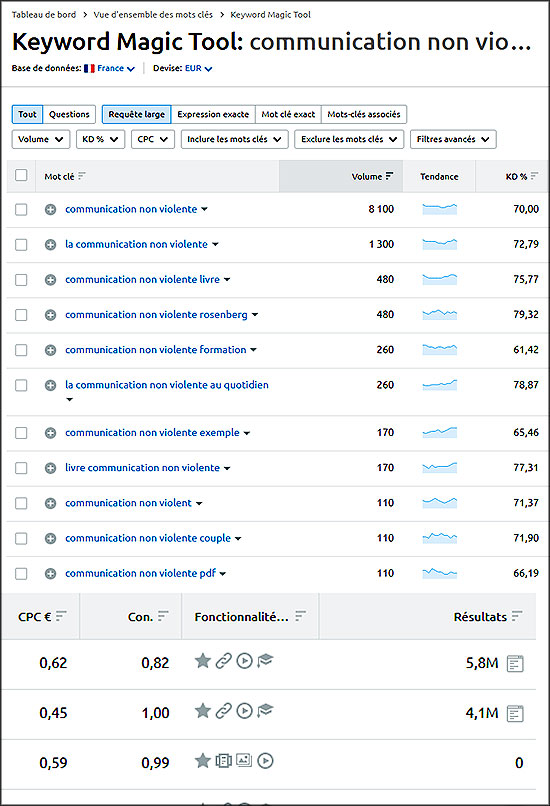View trend chart for 'communication non violente pdf'
This screenshot has width=550, height=806.
coord(439,573)
